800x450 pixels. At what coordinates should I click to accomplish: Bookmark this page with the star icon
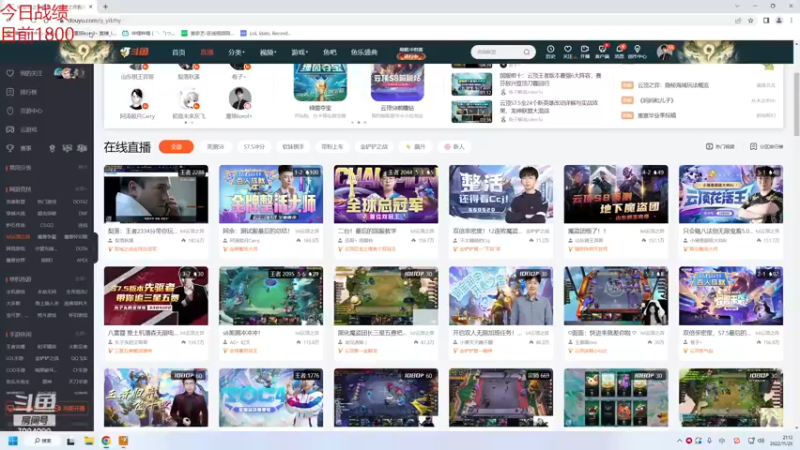pos(751,20)
